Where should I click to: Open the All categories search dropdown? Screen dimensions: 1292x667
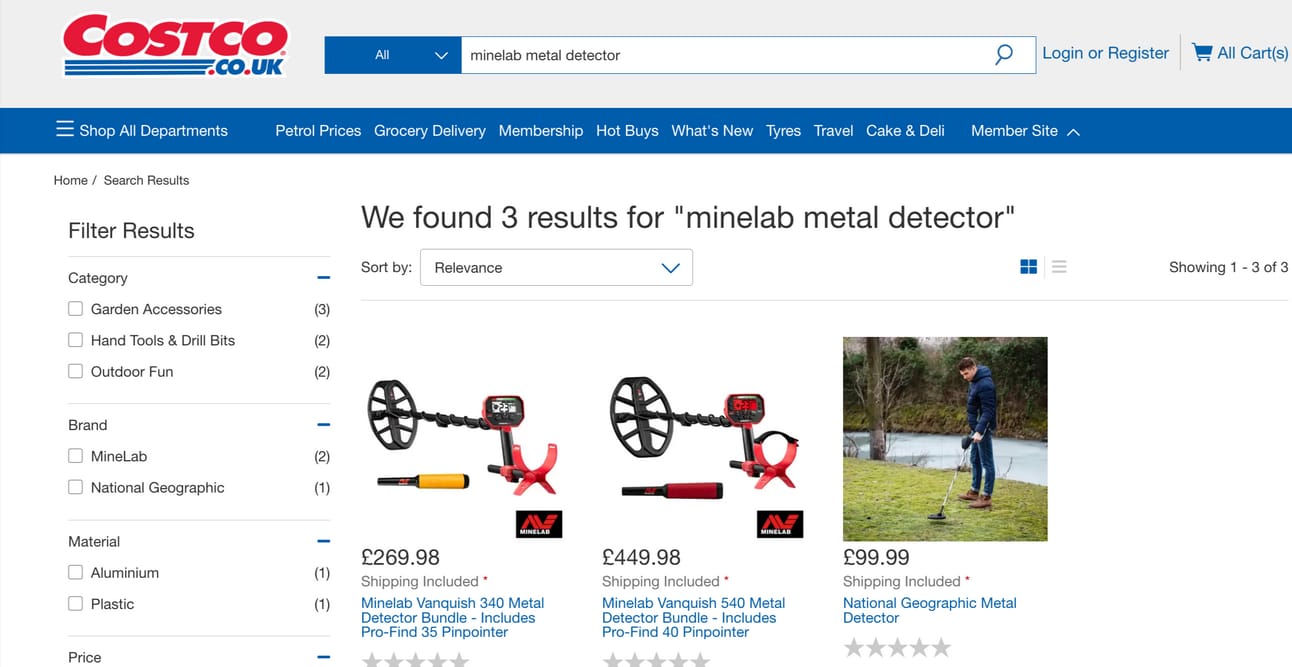point(392,55)
